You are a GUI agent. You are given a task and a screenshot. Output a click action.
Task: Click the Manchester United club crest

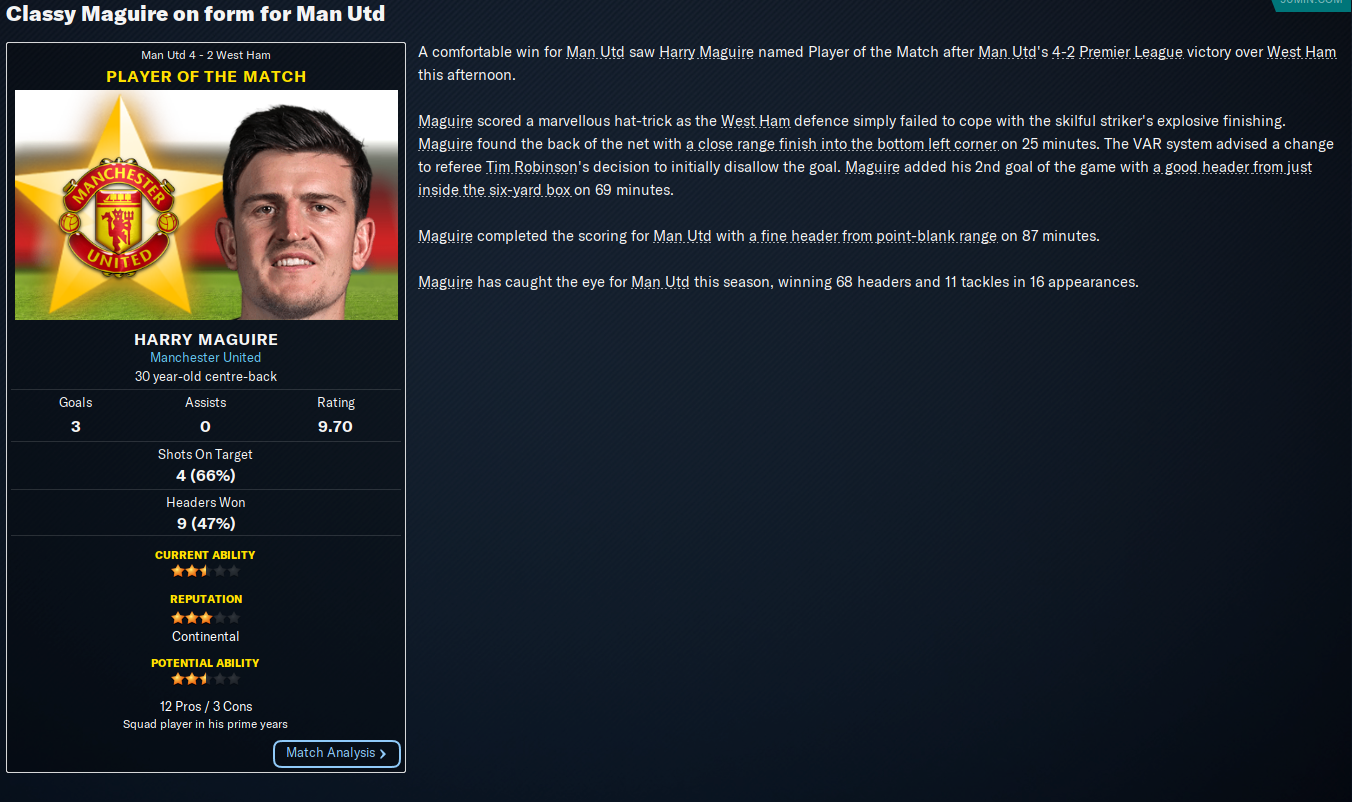[x=118, y=215]
